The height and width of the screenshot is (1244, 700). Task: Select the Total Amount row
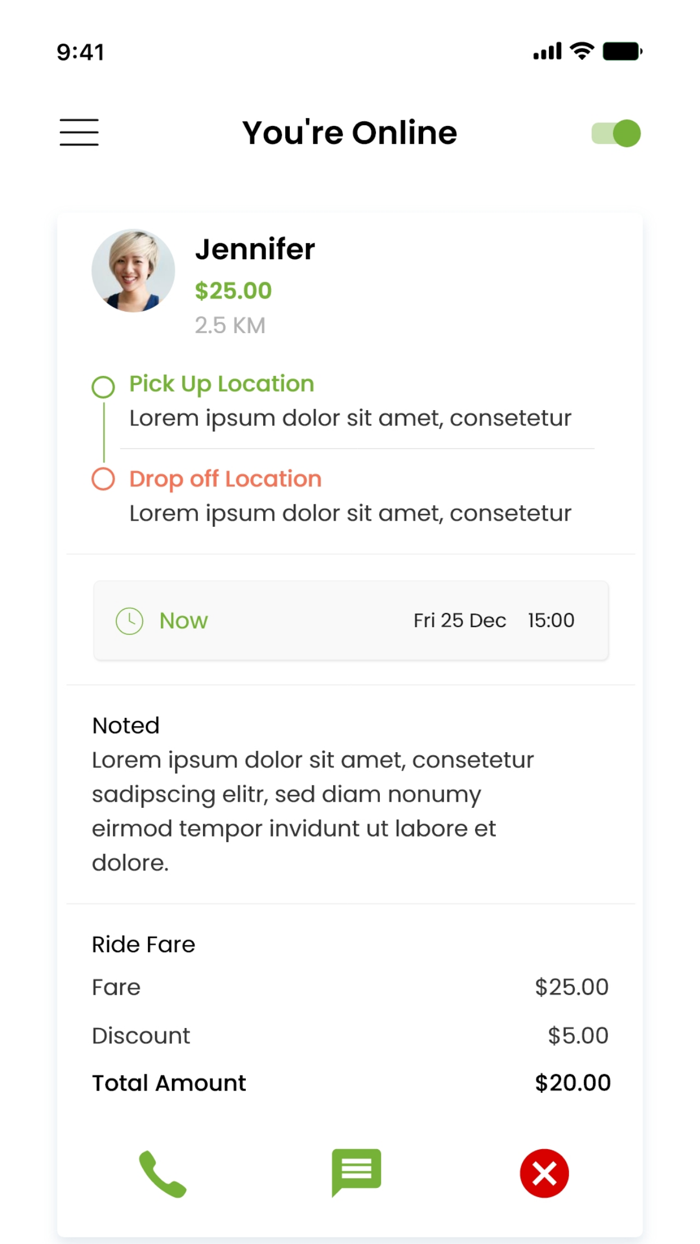[350, 1083]
